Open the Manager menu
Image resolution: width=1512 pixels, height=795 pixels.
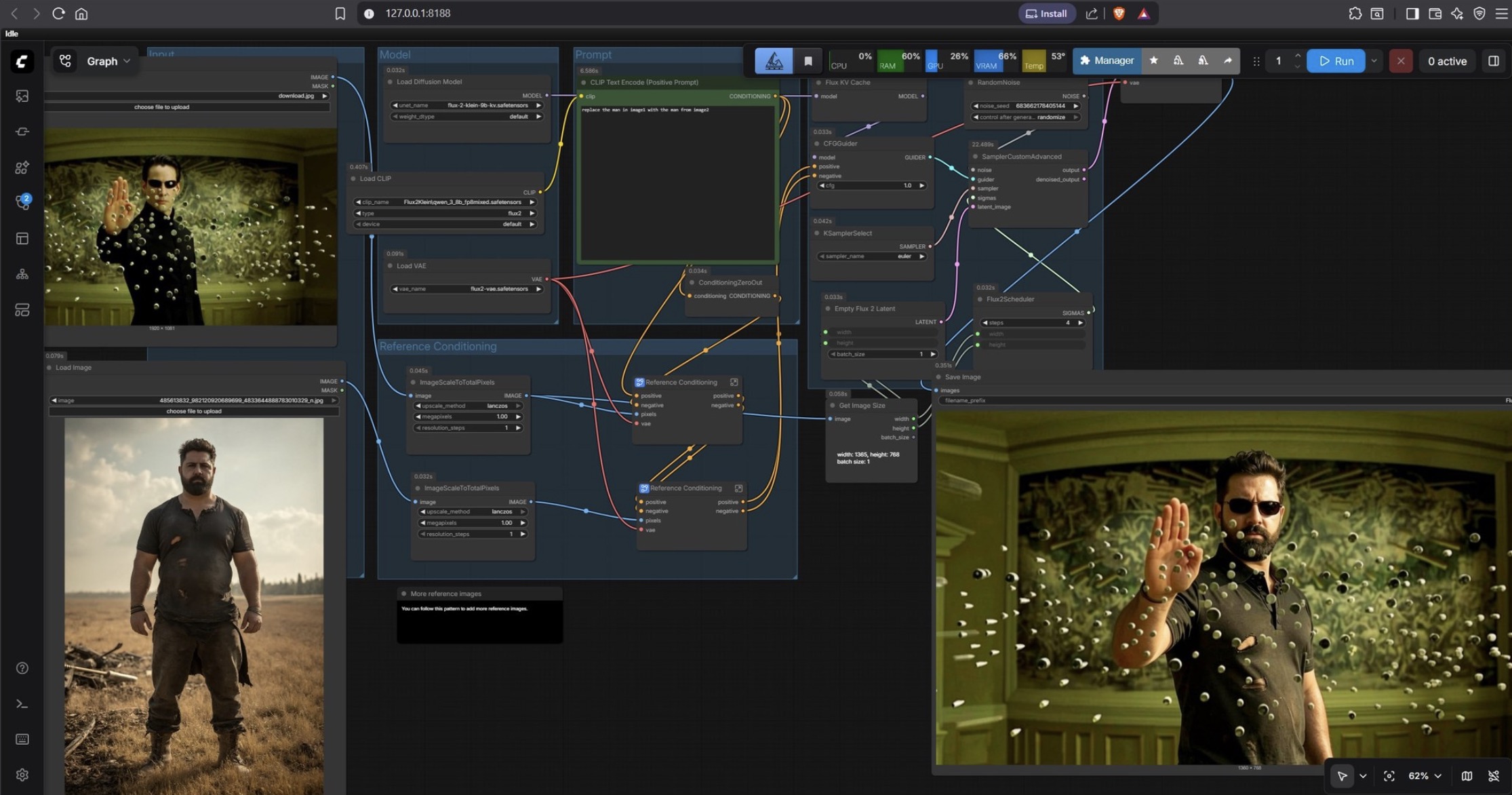coord(1107,61)
